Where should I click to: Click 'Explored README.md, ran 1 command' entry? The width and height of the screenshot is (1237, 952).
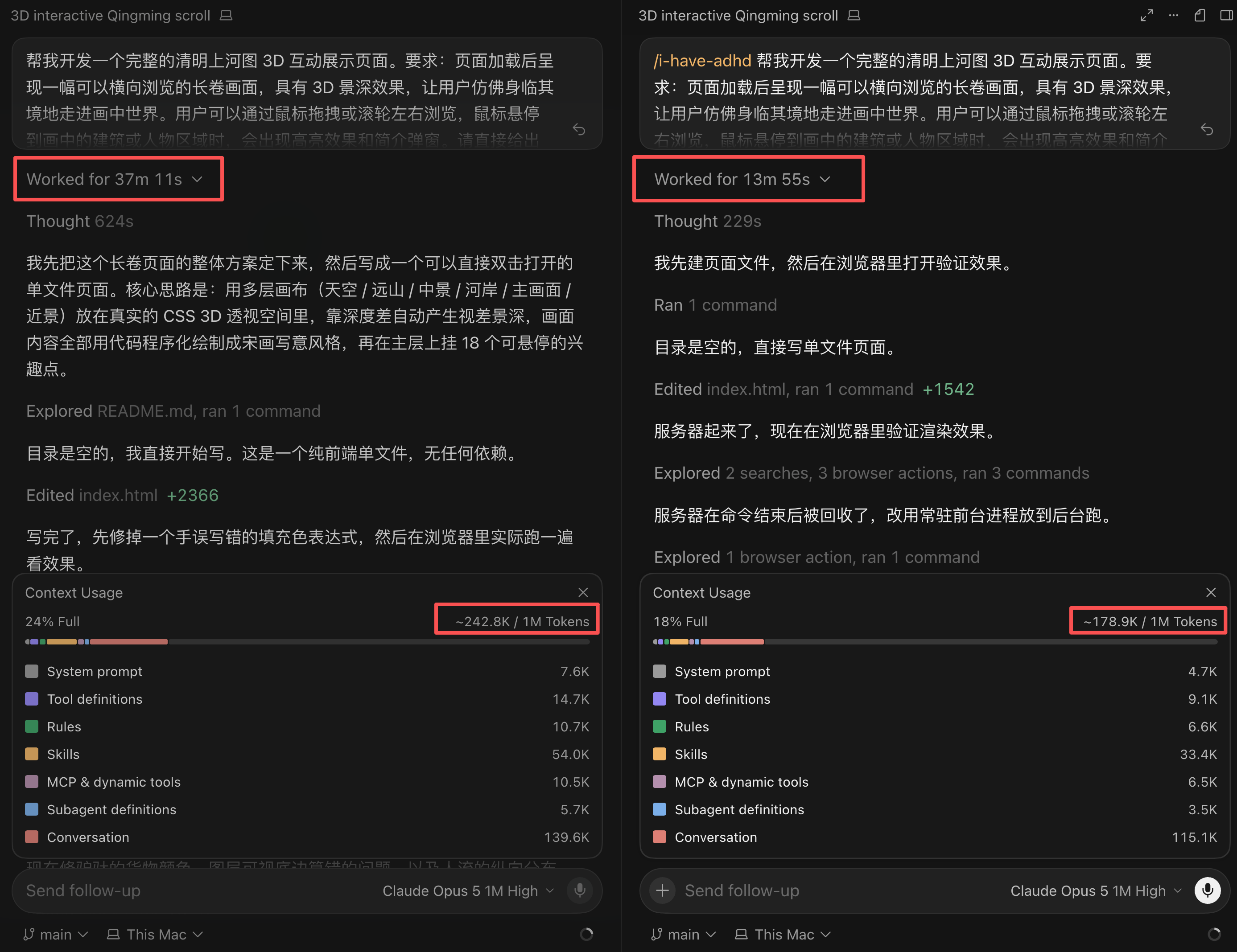point(173,410)
